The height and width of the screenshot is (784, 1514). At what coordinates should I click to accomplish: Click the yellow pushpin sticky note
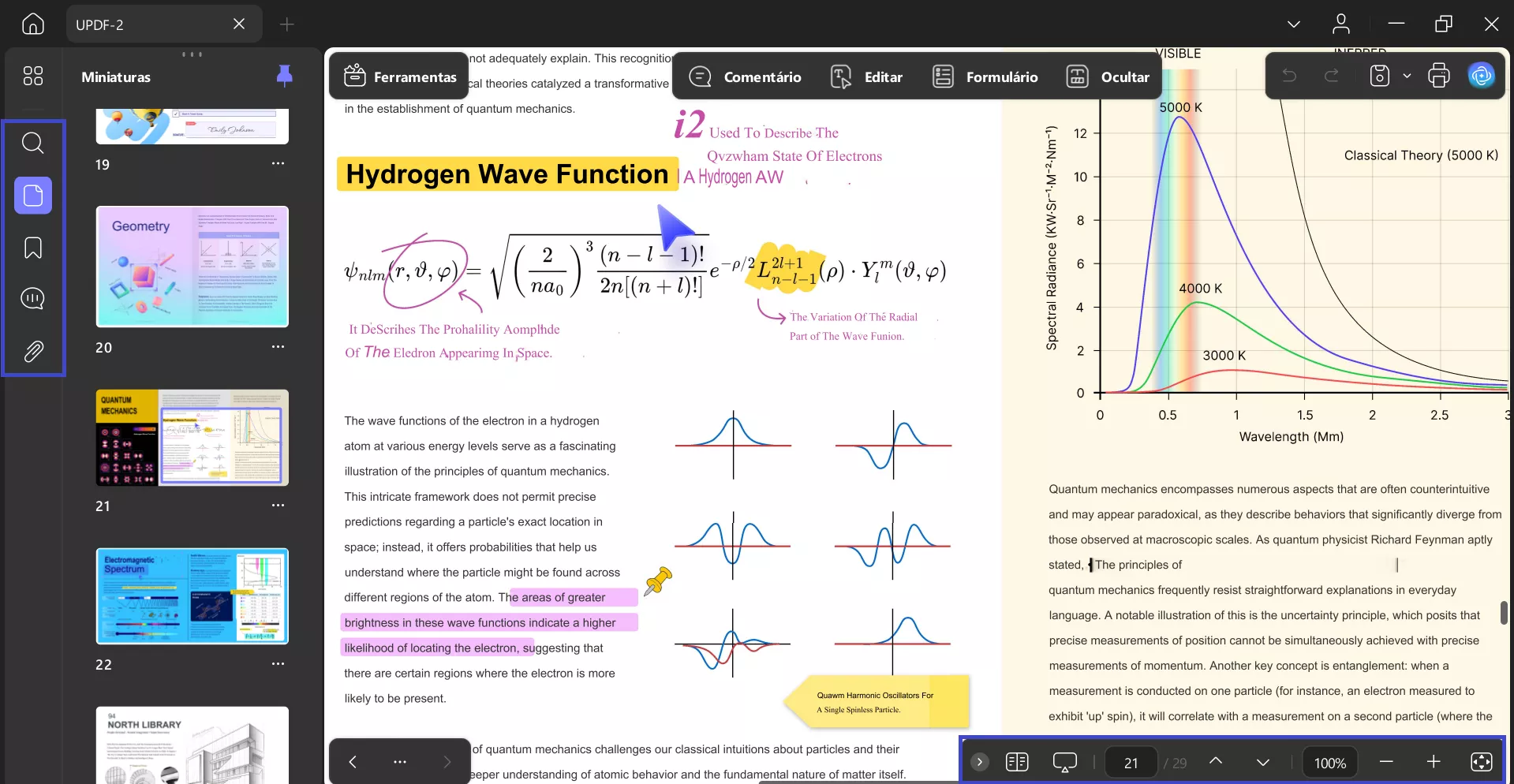click(657, 581)
